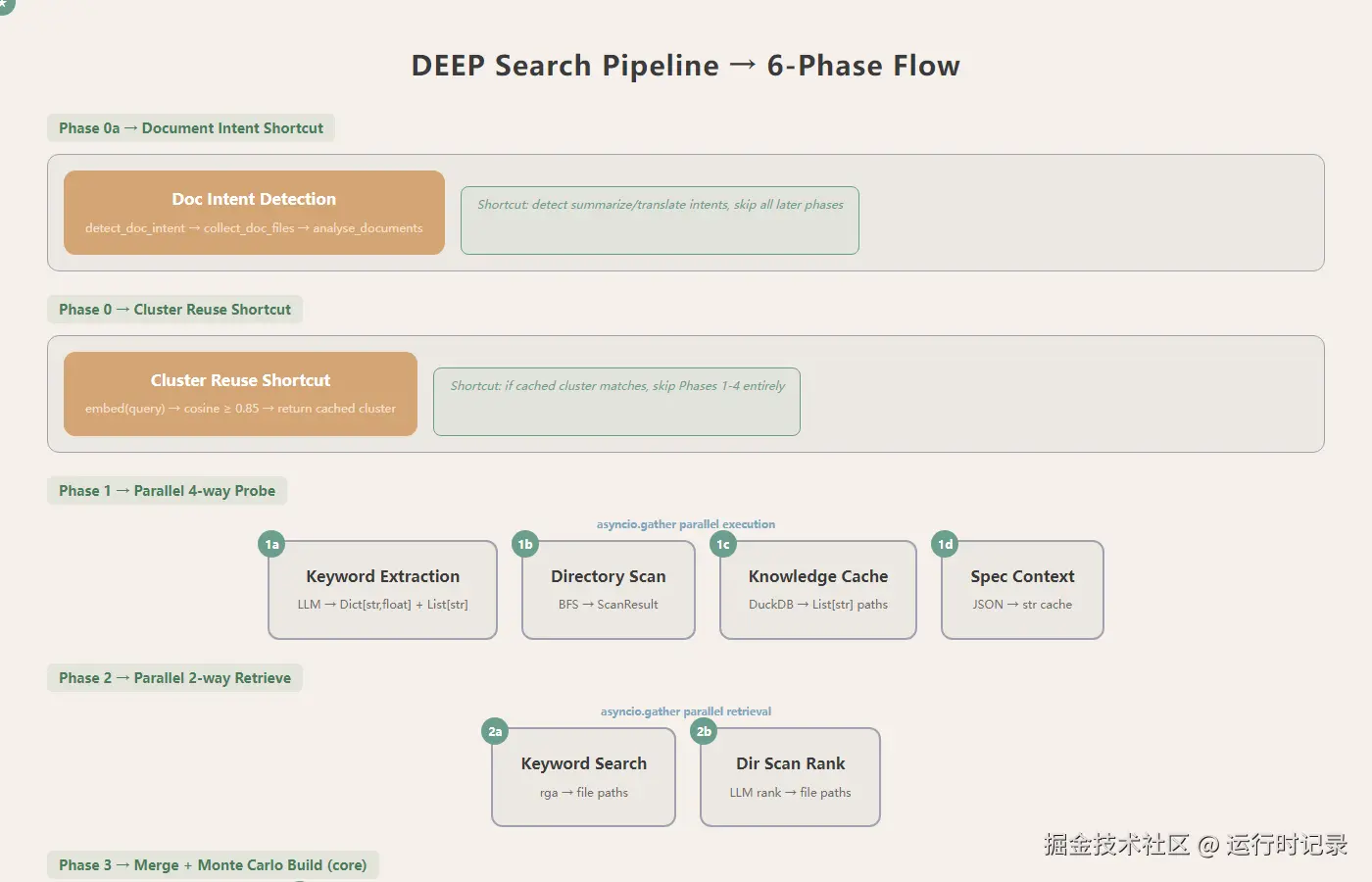This screenshot has height=882, width=1372.
Task: Click the DEEP Search Pipeline title
Action: 686,66
